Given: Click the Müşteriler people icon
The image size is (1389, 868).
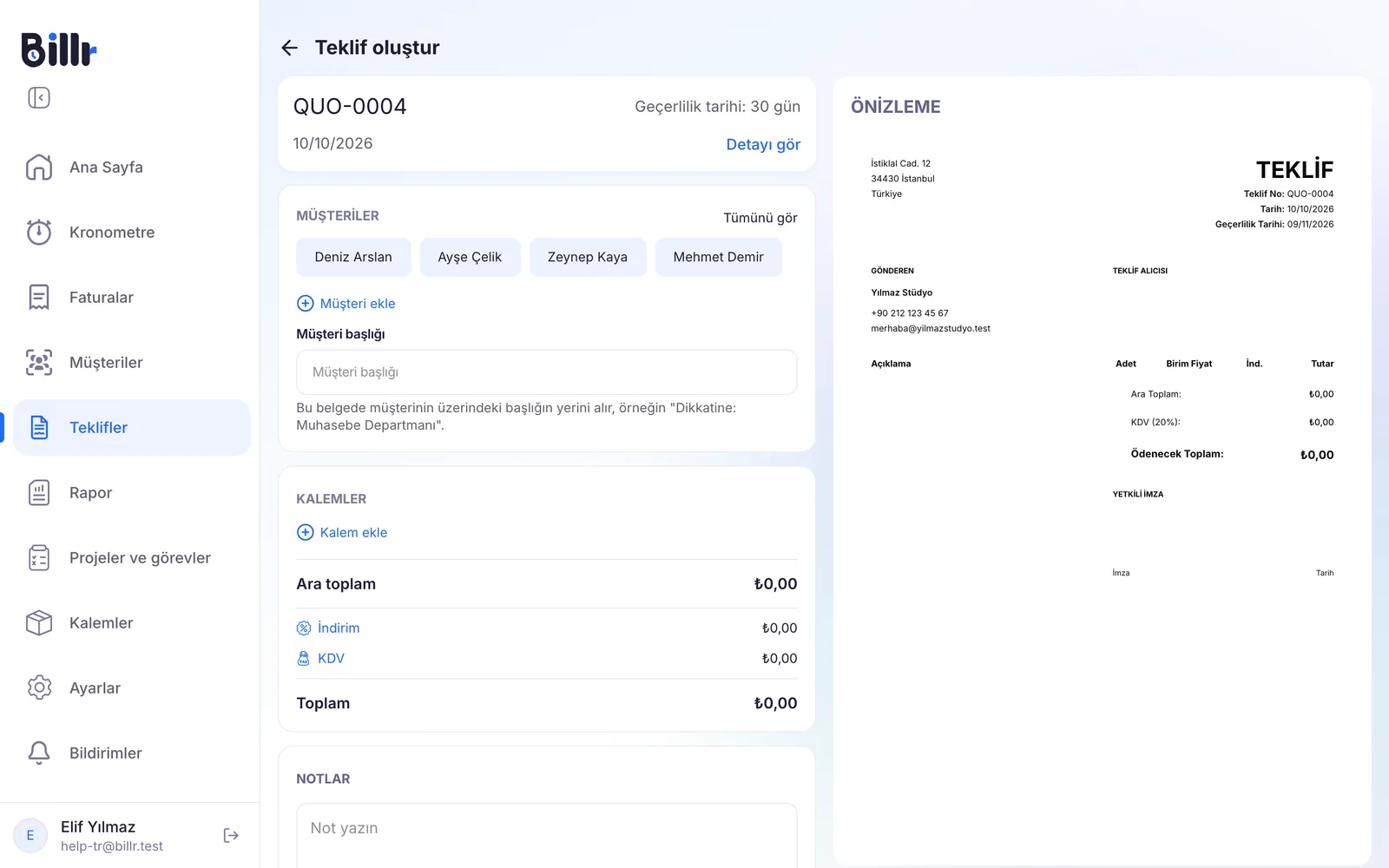Looking at the screenshot, I should click(x=39, y=362).
